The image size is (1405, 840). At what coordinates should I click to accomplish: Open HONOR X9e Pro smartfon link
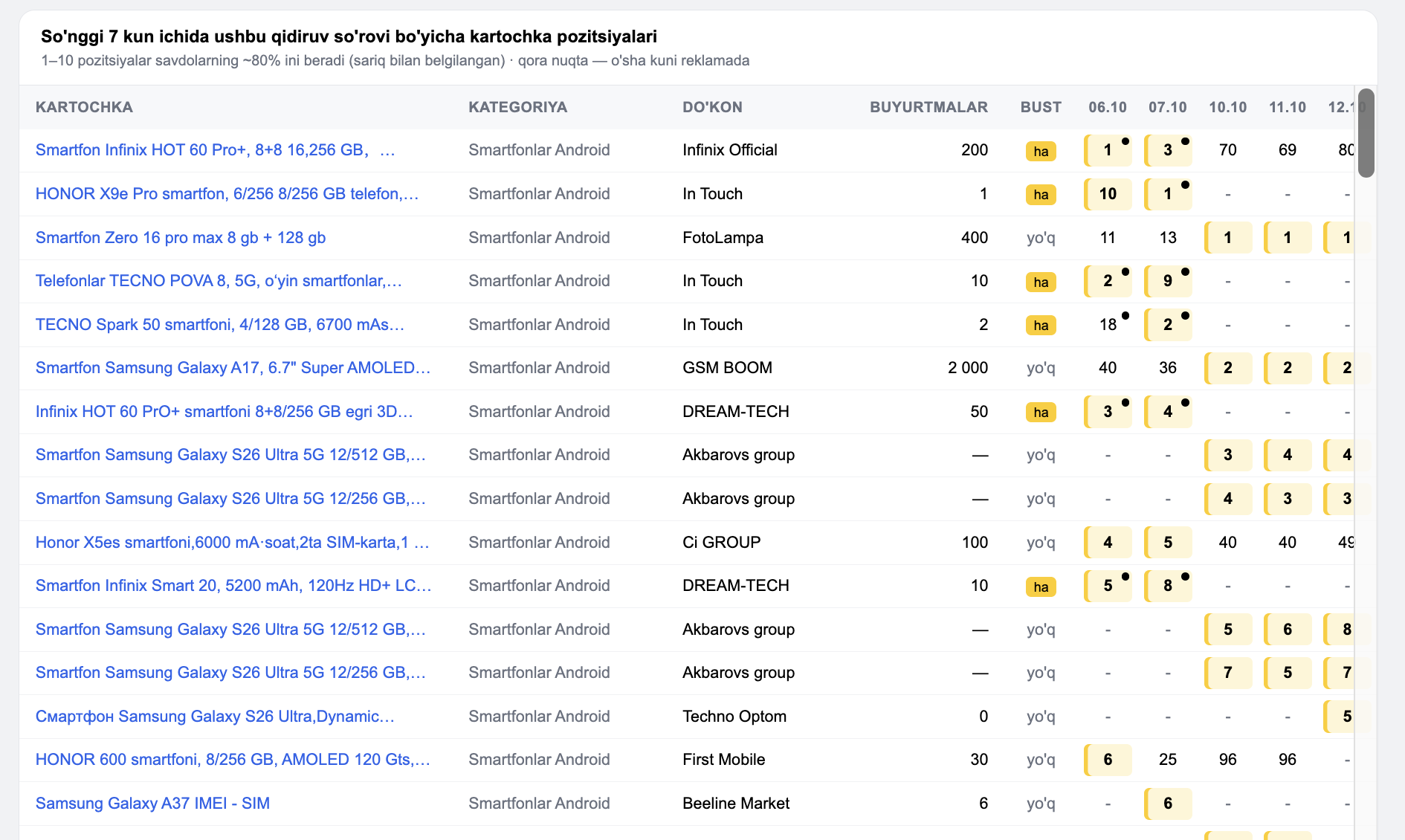click(227, 194)
